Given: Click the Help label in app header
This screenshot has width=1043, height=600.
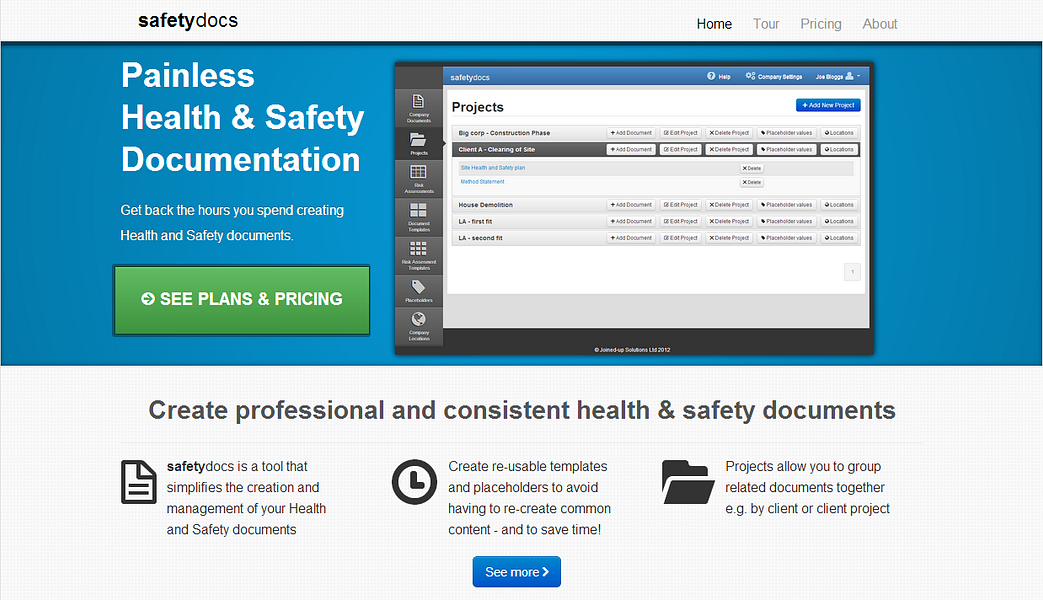Looking at the screenshot, I should point(724,76).
